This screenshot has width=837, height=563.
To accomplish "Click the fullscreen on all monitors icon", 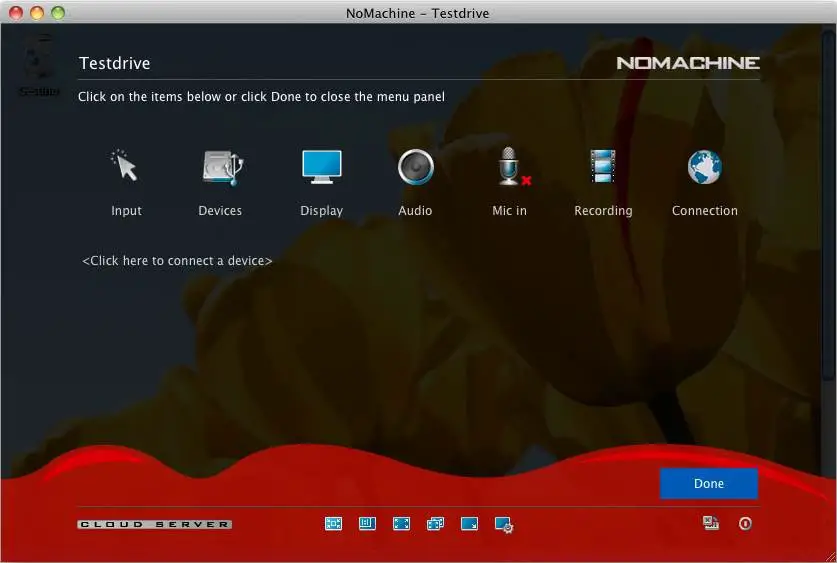I will [x=436, y=524].
